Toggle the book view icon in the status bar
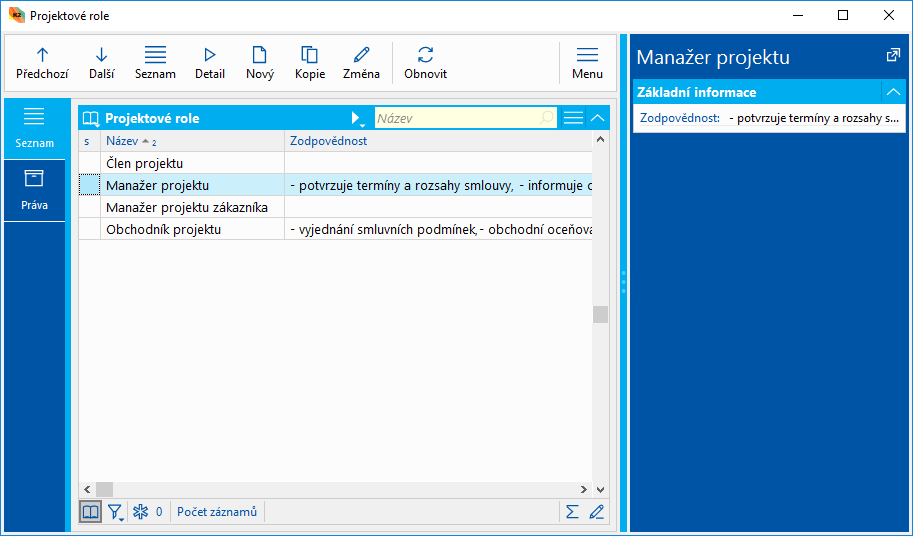Viewport: 913px width, 536px height. (90, 512)
